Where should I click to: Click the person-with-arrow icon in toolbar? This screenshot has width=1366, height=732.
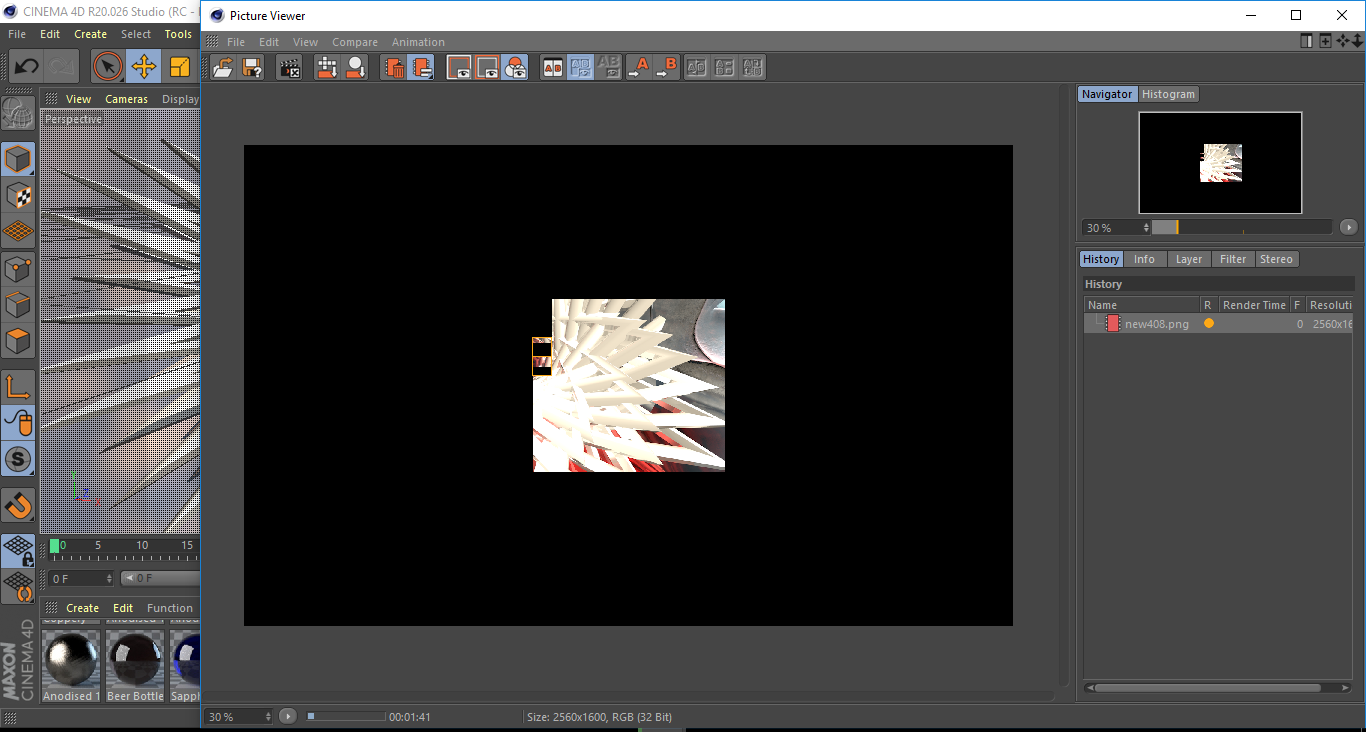coord(354,67)
